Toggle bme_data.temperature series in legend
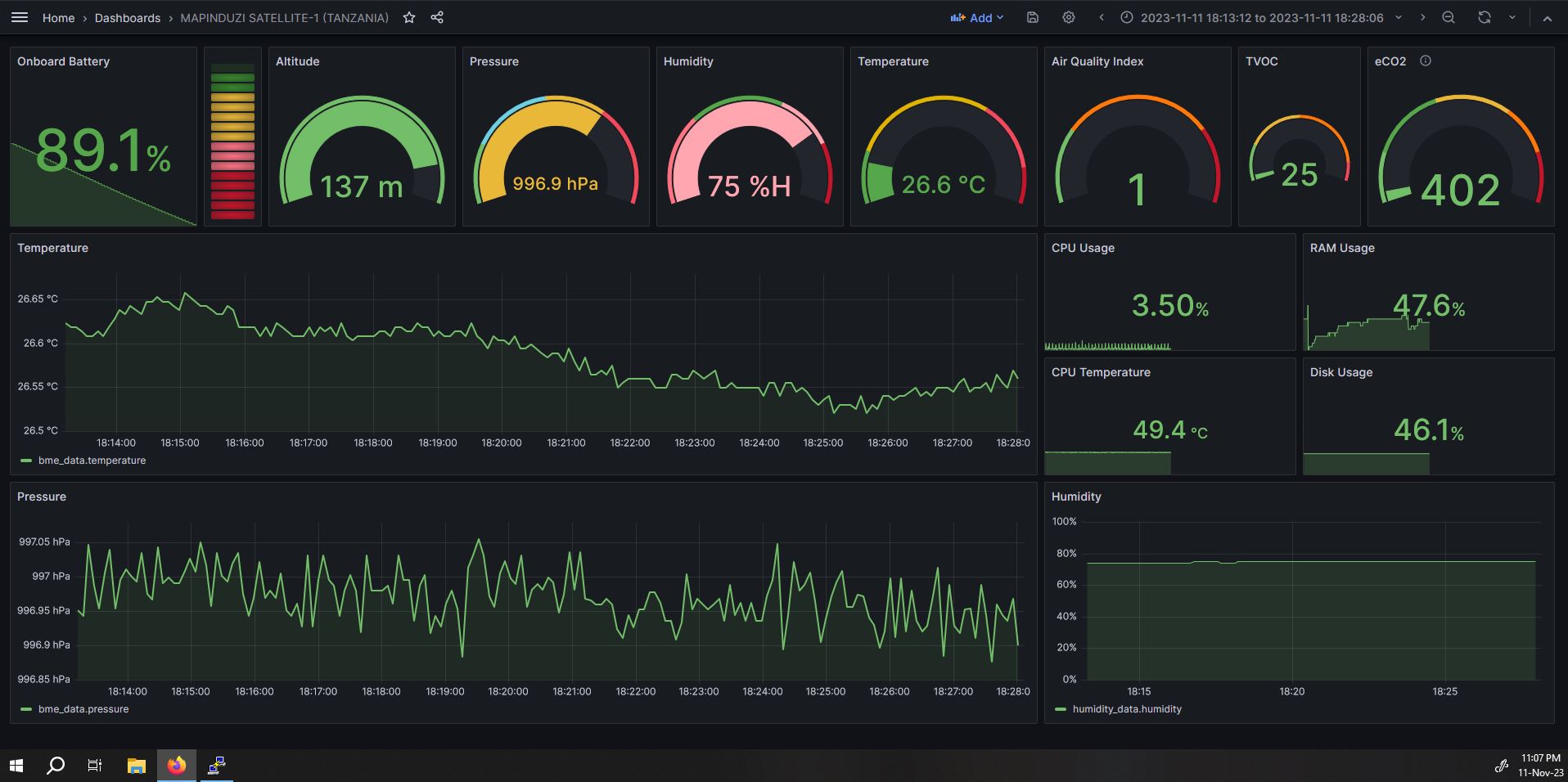Image resolution: width=1568 pixels, height=782 pixels. pos(92,461)
